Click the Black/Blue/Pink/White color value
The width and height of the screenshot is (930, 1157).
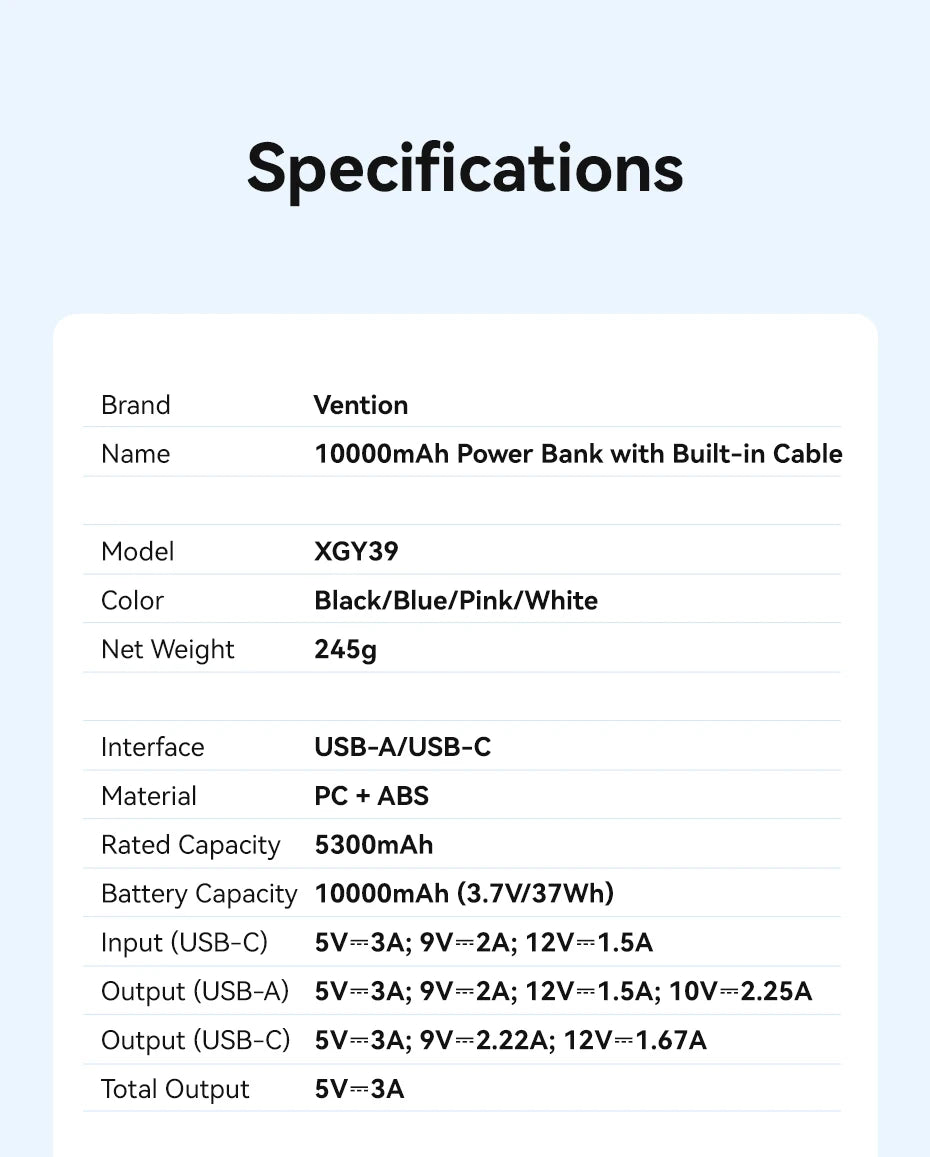(x=456, y=601)
